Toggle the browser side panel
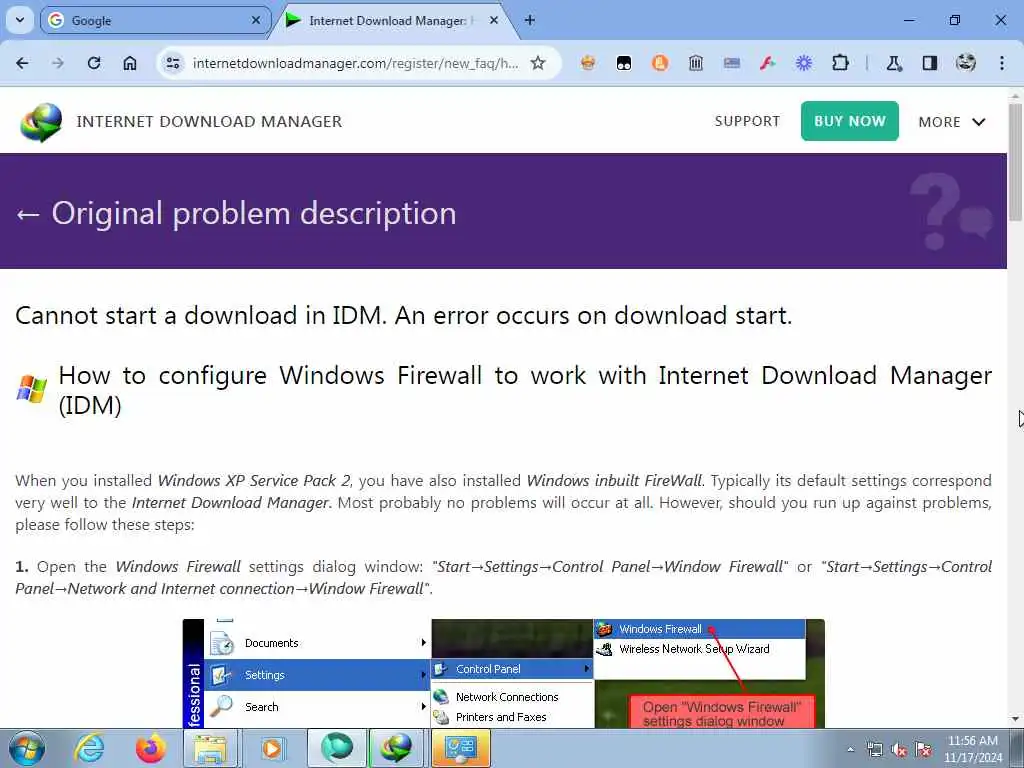The height and width of the screenshot is (768, 1024). point(930,63)
